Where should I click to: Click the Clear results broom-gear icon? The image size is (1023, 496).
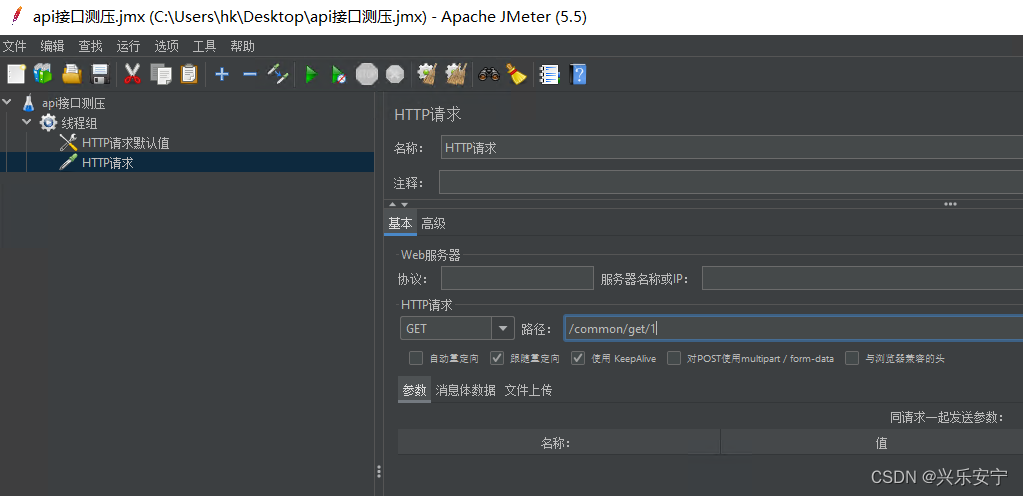(x=427, y=74)
